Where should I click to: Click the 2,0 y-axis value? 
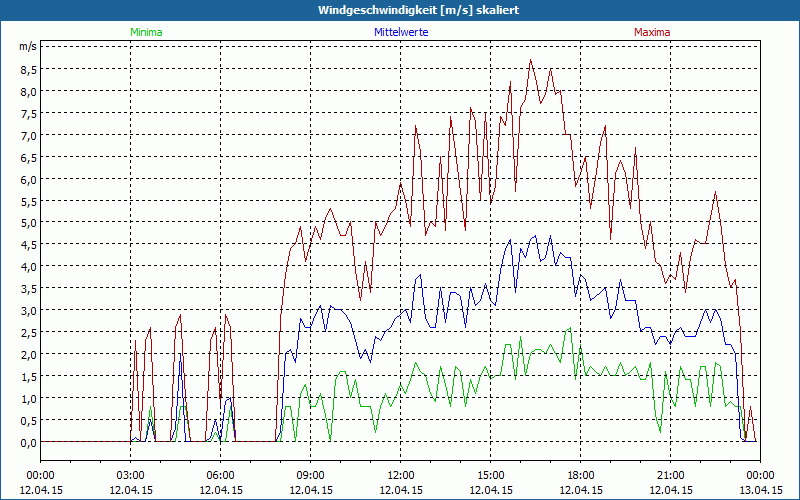[29, 355]
